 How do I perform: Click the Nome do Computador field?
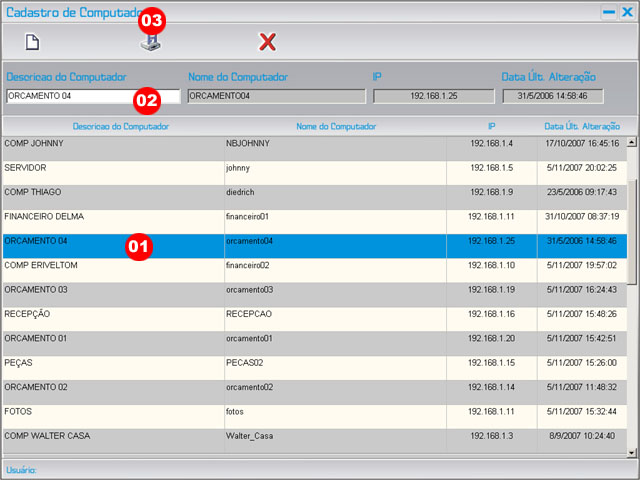point(276,97)
